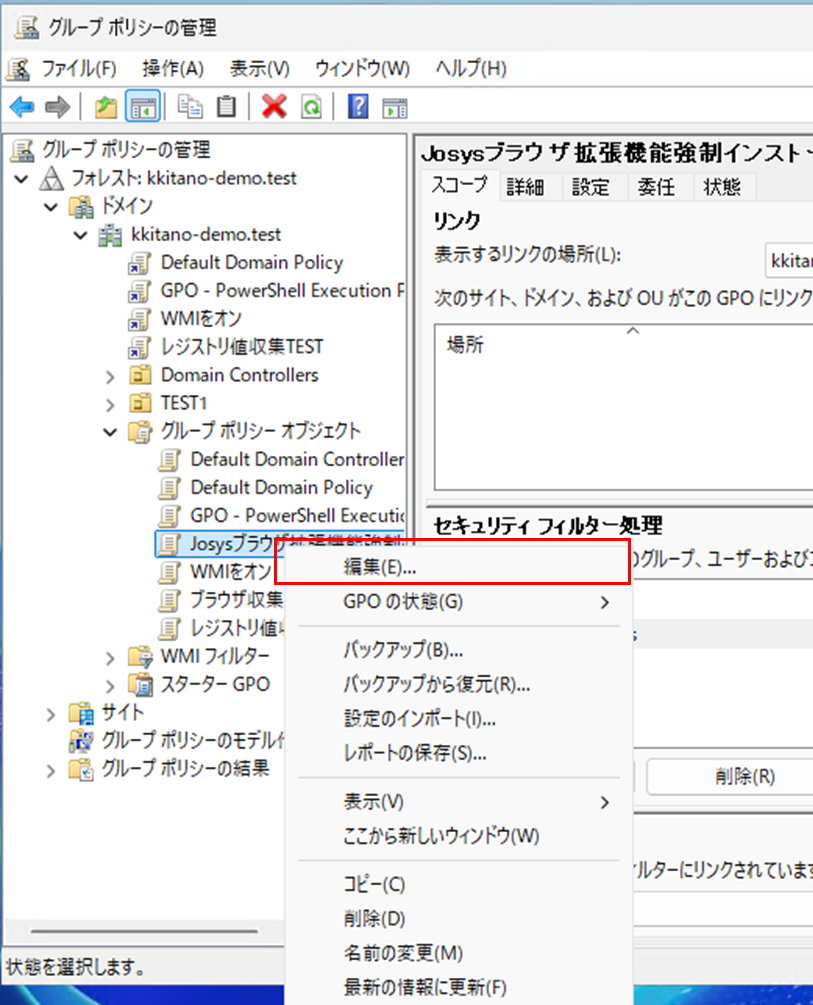Select バックアップ(B)... in the context menu

pyautogui.click(x=403, y=651)
